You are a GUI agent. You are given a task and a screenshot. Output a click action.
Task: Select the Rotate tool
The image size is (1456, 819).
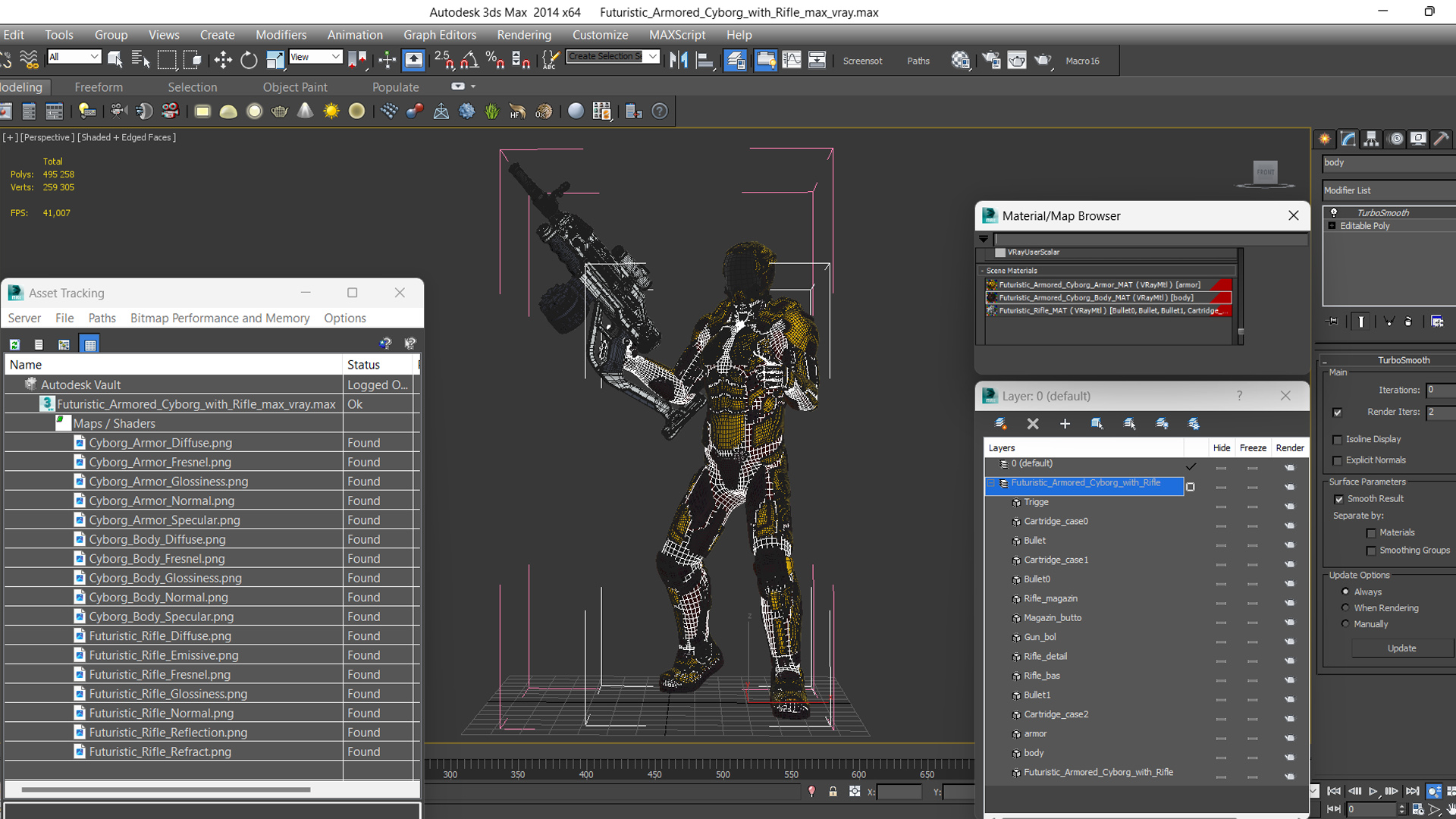pos(249,60)
